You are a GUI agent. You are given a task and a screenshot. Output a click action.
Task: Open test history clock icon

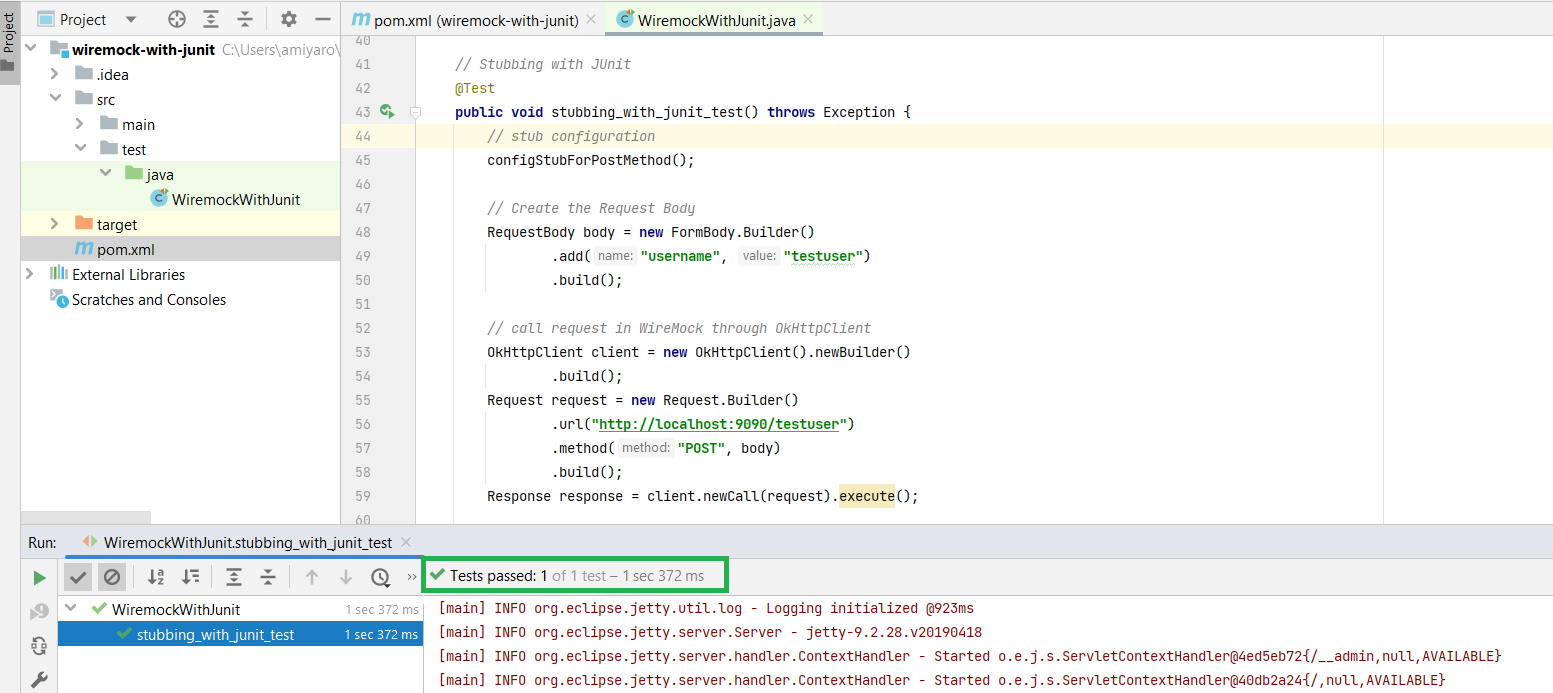[380, 577]
